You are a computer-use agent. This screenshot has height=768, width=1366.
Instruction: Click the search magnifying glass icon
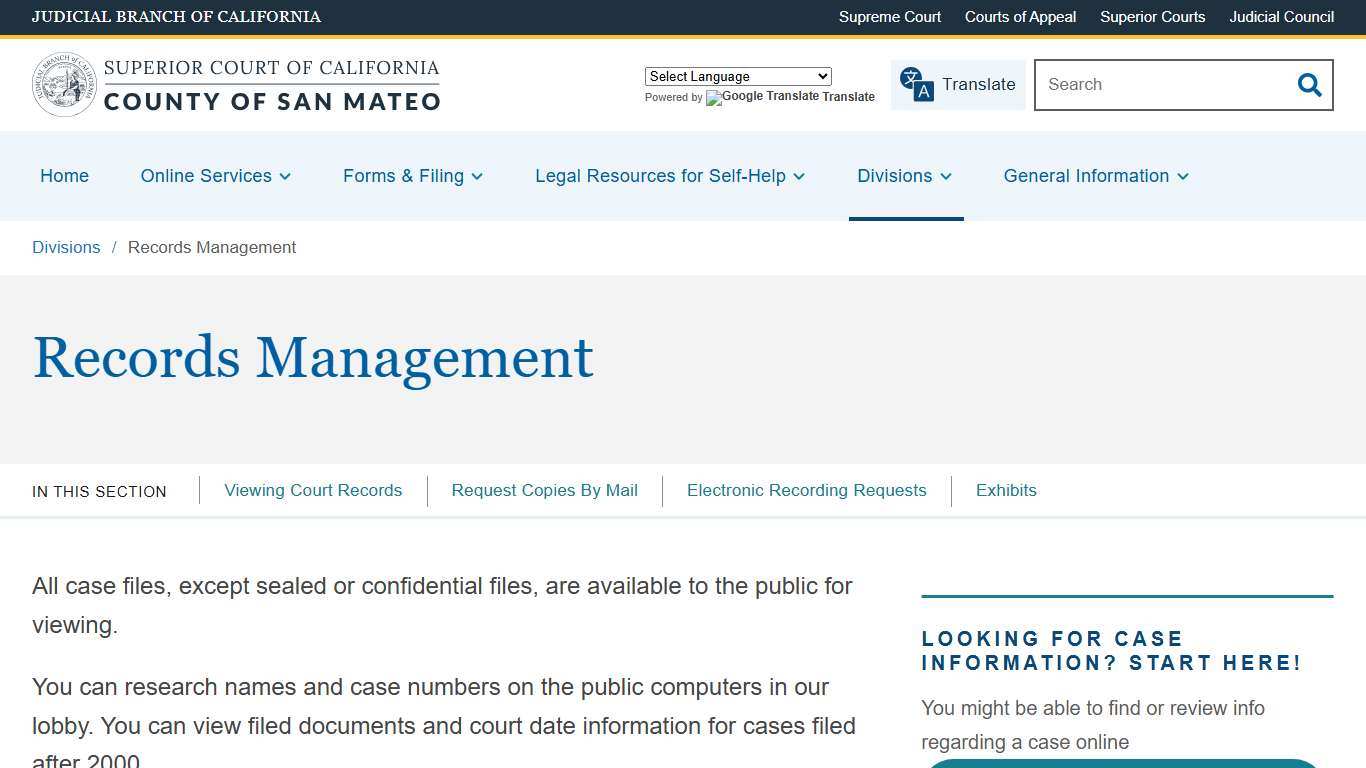(1309, 85)
